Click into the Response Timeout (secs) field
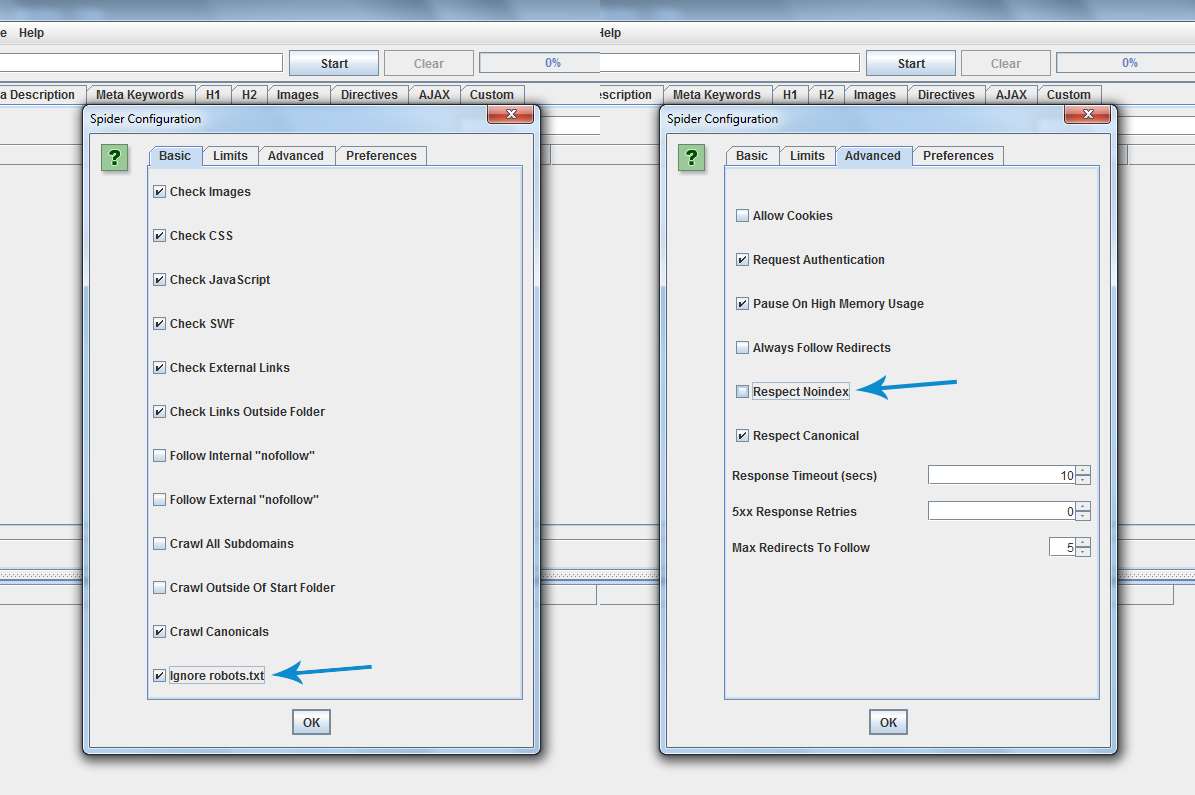The image size is (1195, 795). 1000,476
